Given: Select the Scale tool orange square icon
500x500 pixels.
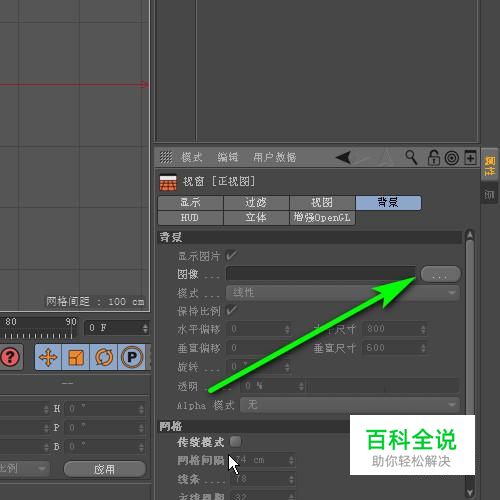Looking at the screenshot, I should (x=76, y=357).
